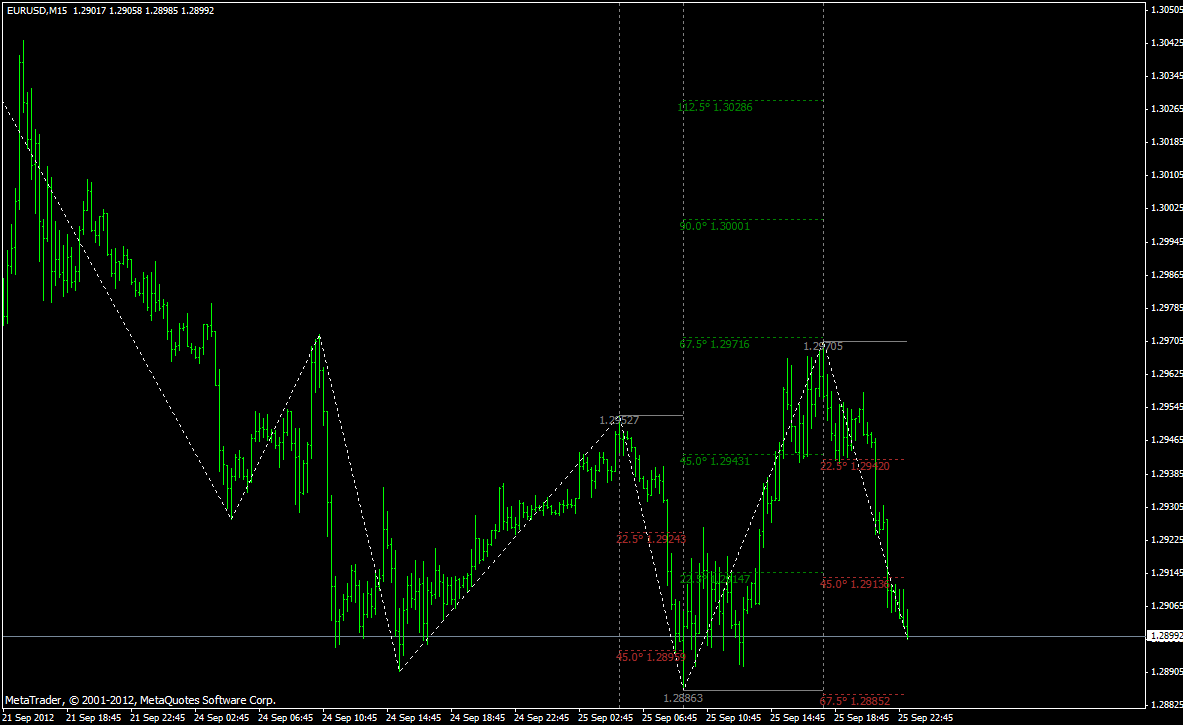Viewport: 1183px width, 725px height.
Task: Click price axis value 1.29465
Action: pyautogui.click(x=1166, y=440)
